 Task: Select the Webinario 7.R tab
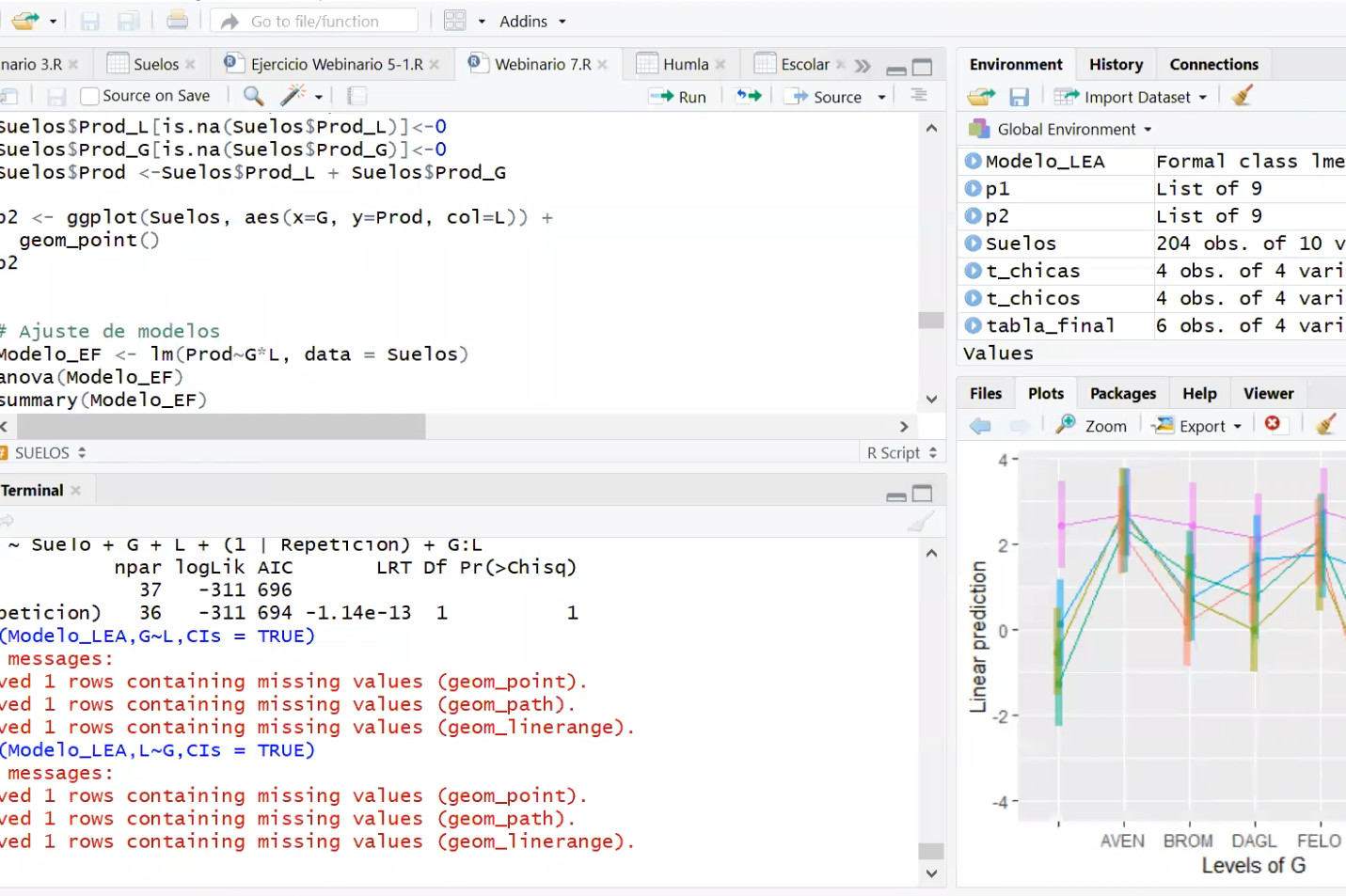pyautogui.click(x=543, y=64)
